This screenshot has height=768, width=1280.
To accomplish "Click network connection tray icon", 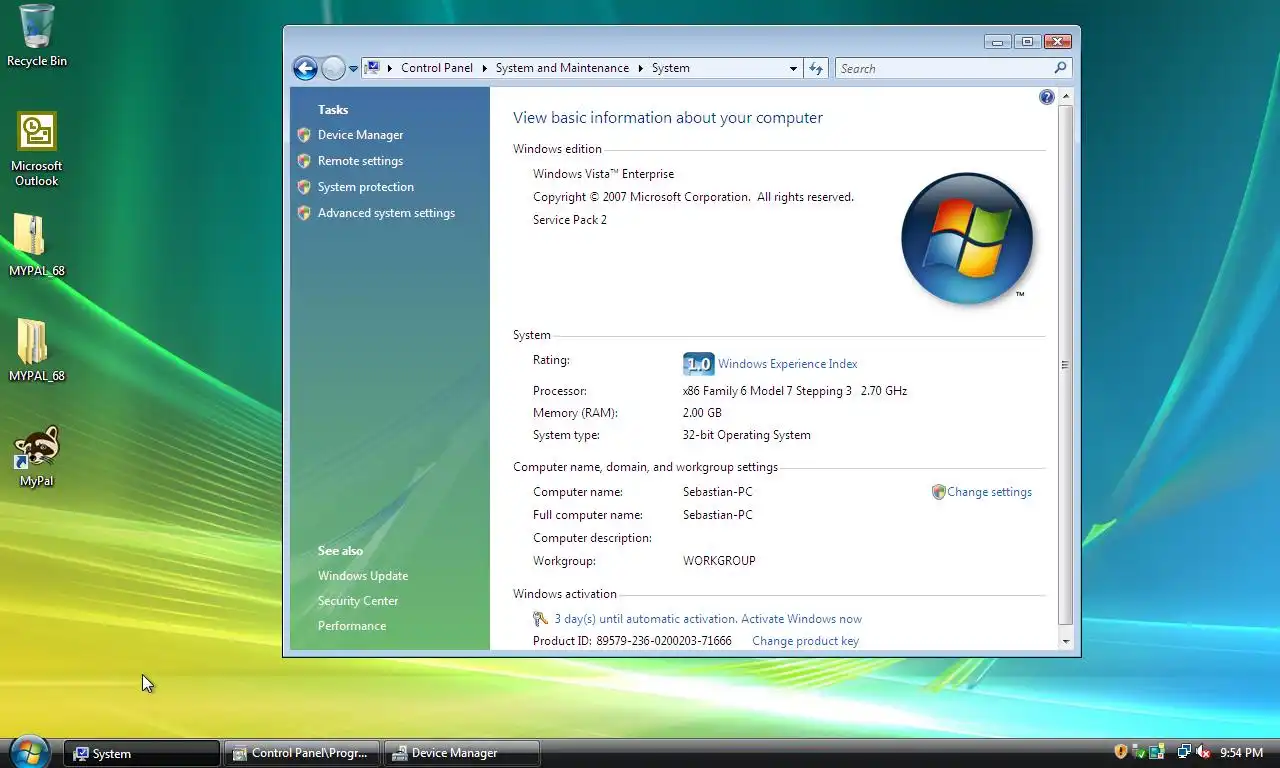I will [x=1184, y=752].
